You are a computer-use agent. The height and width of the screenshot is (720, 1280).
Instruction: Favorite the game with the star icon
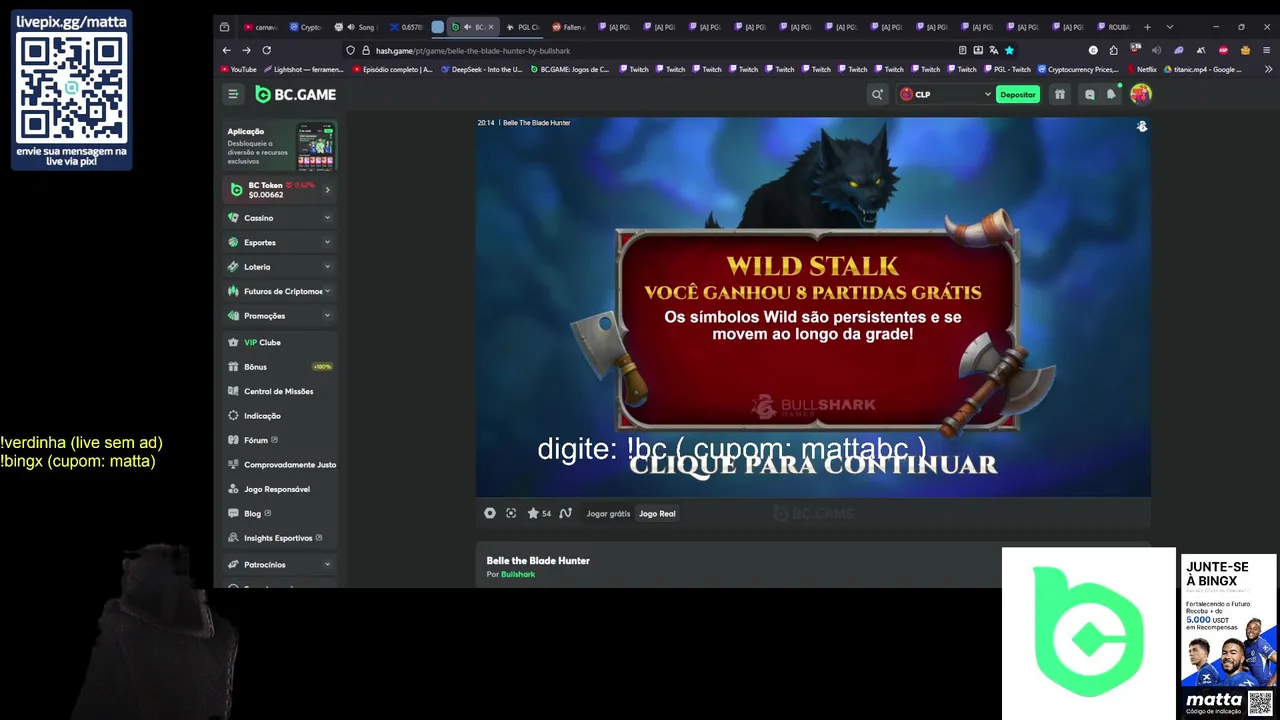[533, 513]
